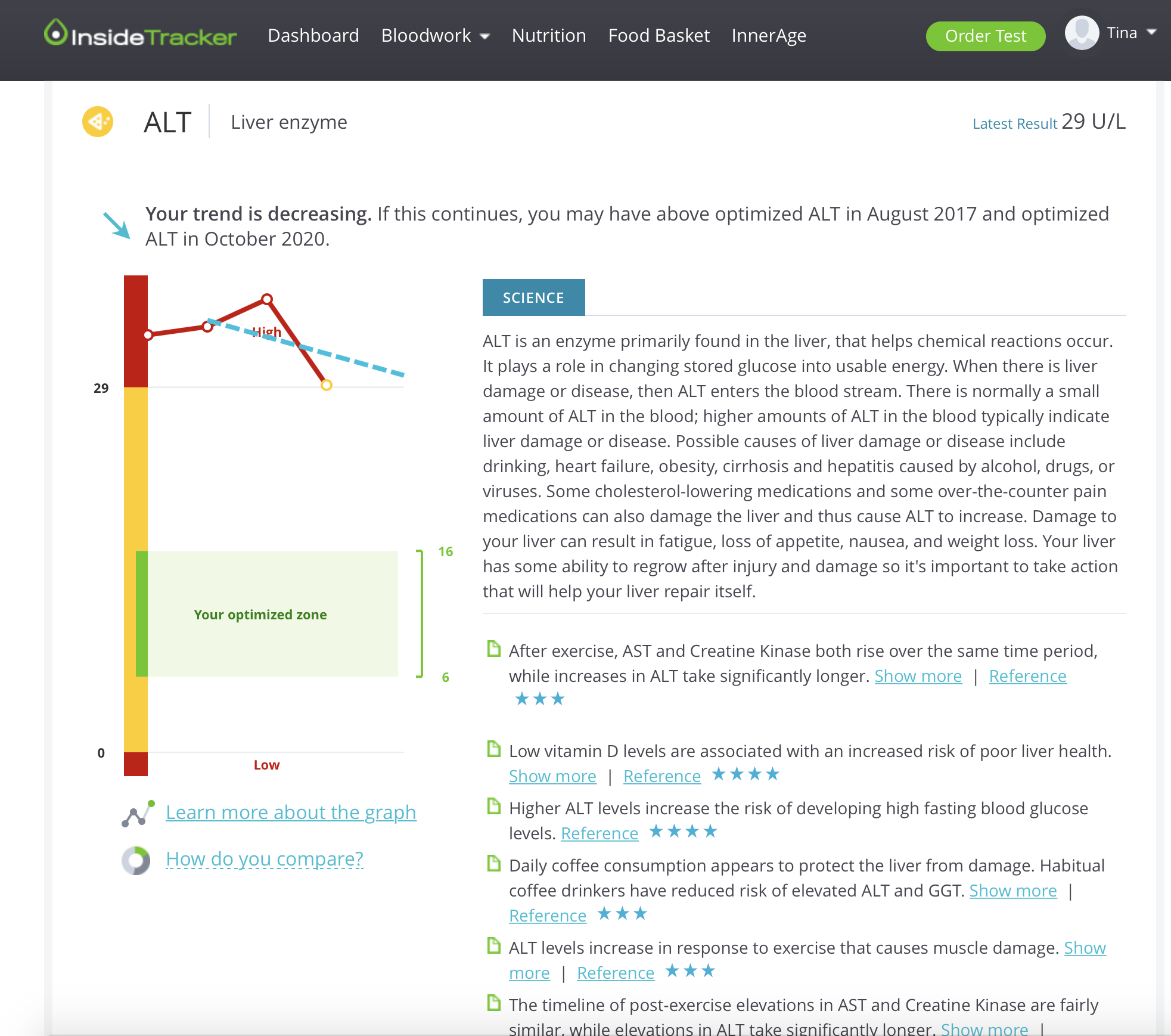Image resolution: width=1171 pixels, height=1036 pixels.
Task: Click the red High zone of scale bar
Action: pos(136,331)
